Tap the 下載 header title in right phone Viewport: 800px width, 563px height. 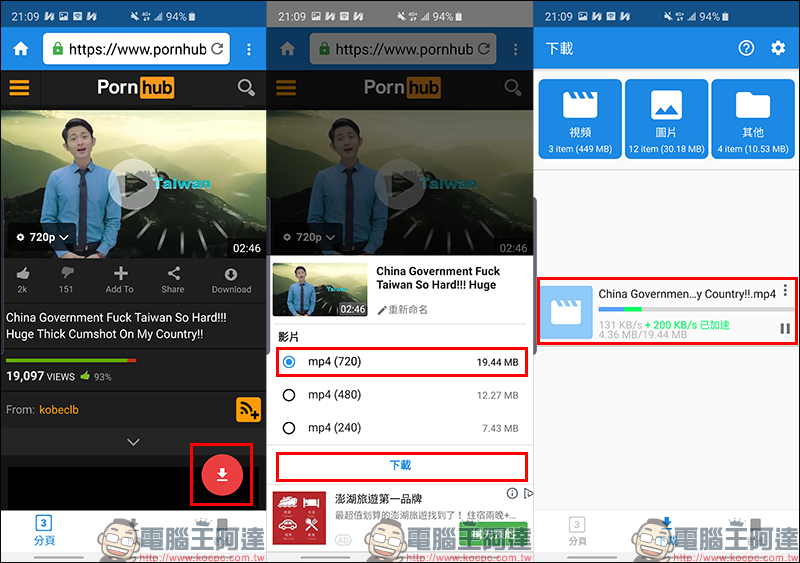pos(560,48)
